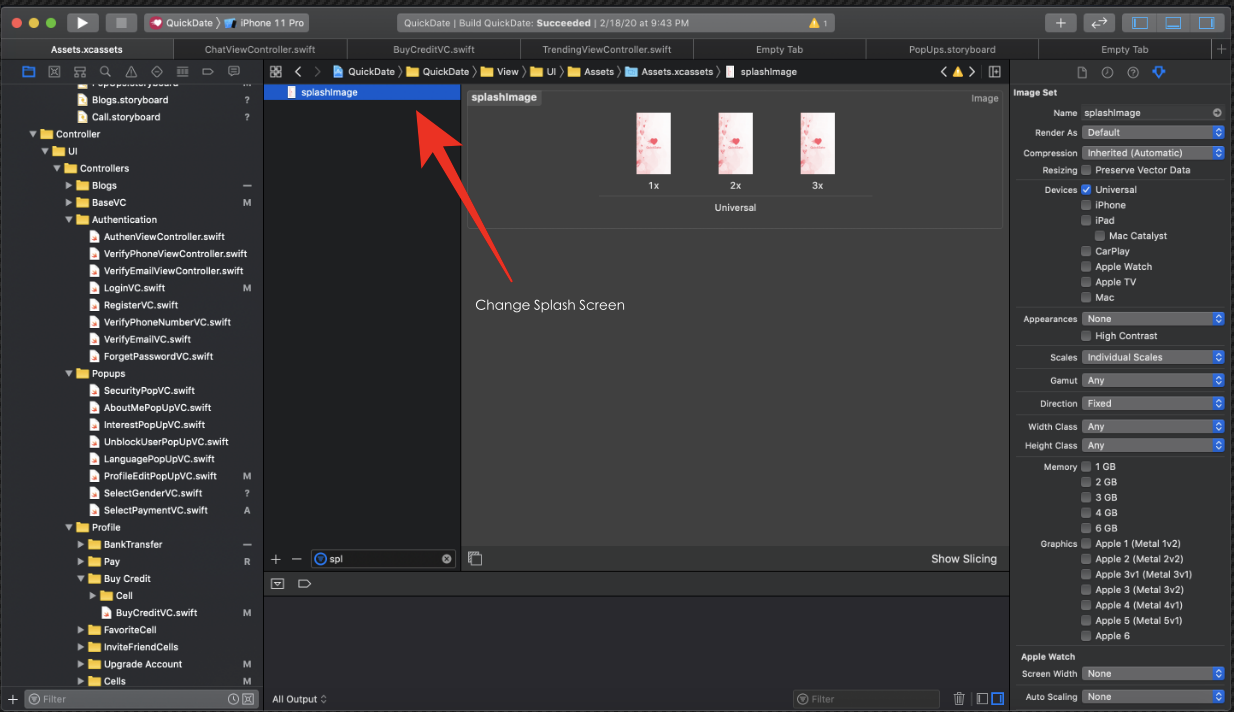The height and width of the screenshot is (712, 1234).
Task: Enable the iPhone device checkbox
Action: point(1086,205)
